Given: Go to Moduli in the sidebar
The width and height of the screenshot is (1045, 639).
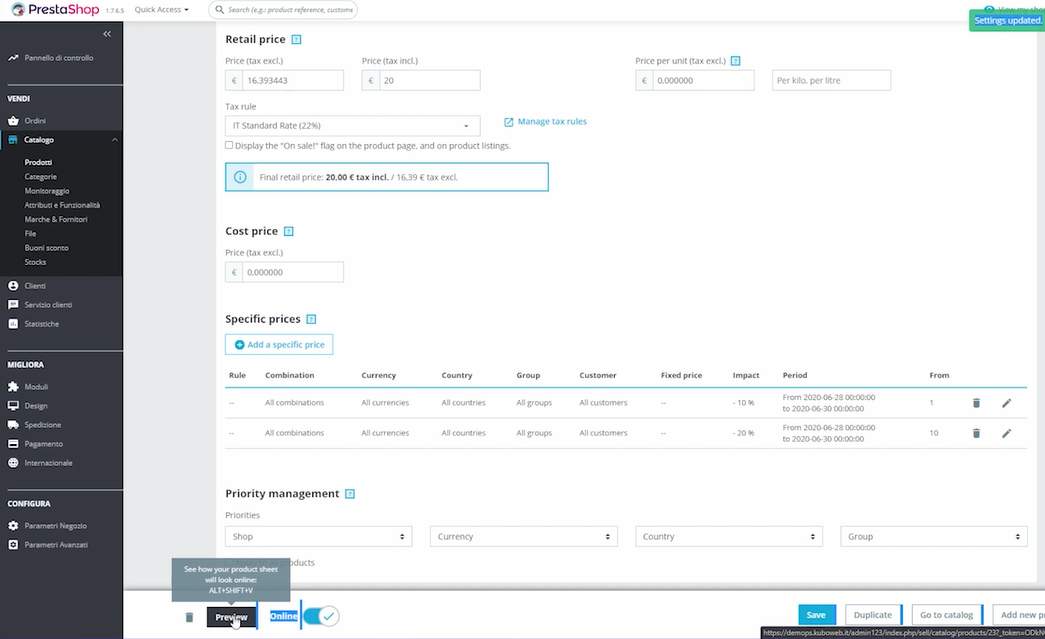Looking at the screenshot, I should pos(36,387).
